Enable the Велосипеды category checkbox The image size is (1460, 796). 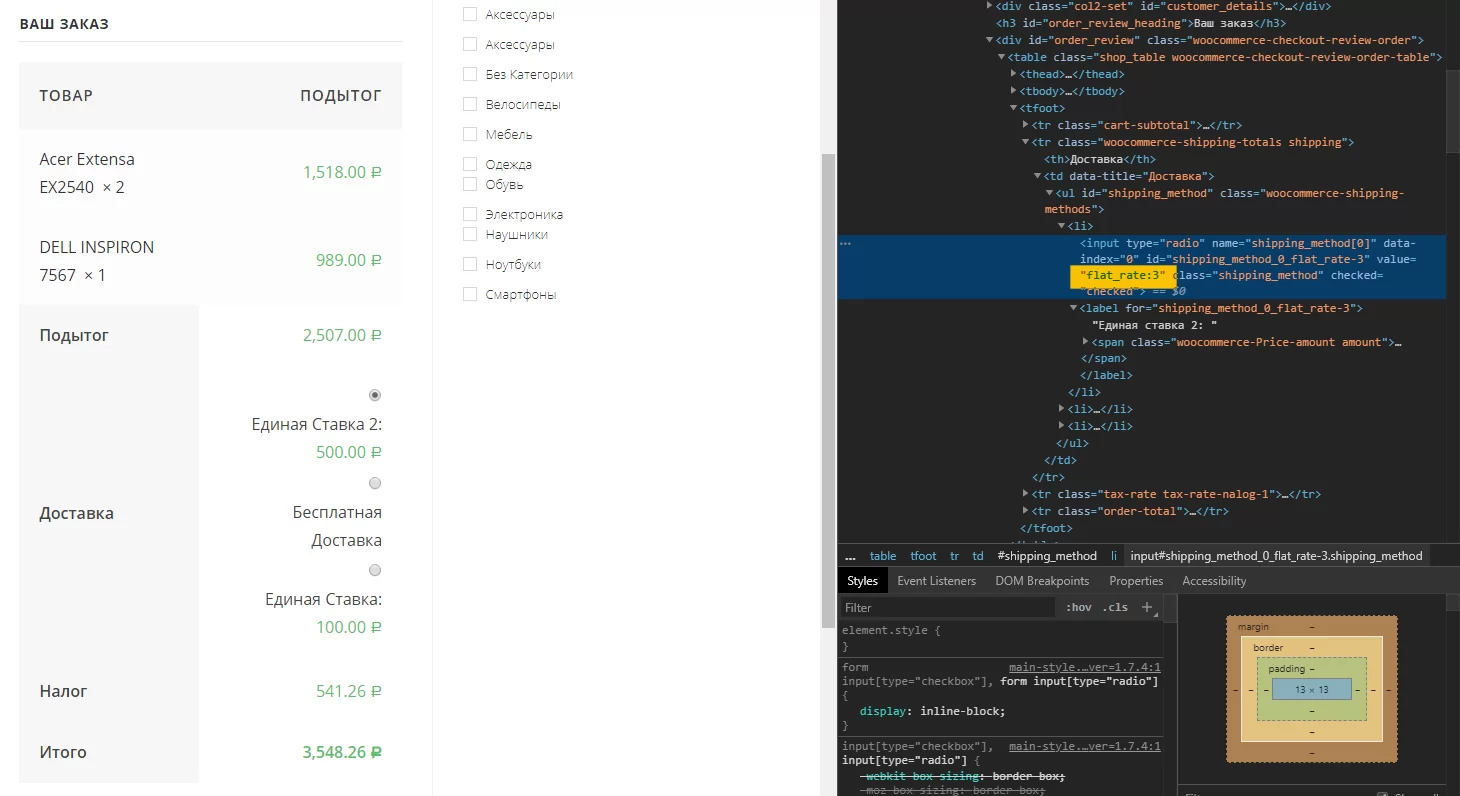(x=470, y=104)
